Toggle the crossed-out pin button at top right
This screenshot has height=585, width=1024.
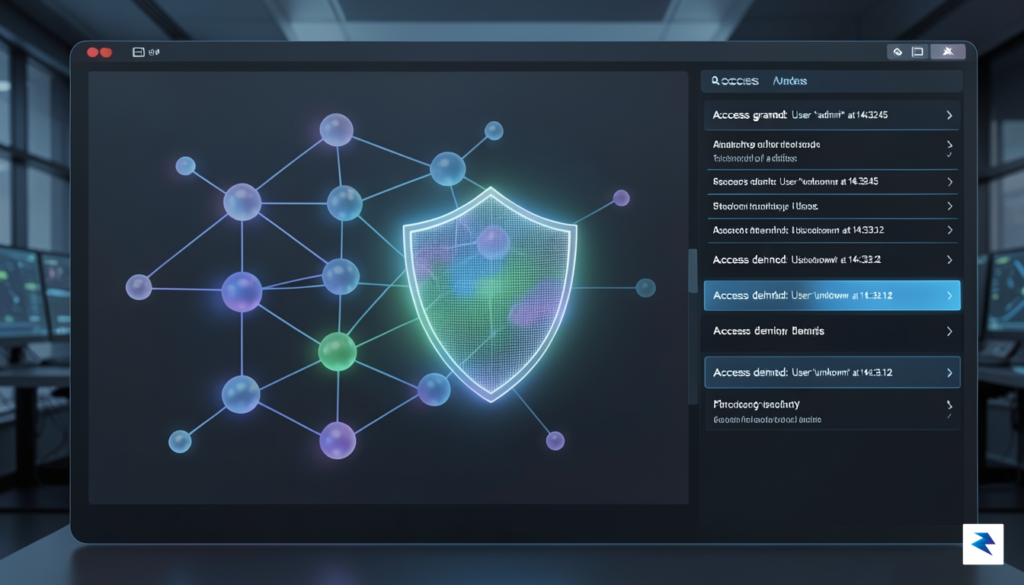[948, 52]
